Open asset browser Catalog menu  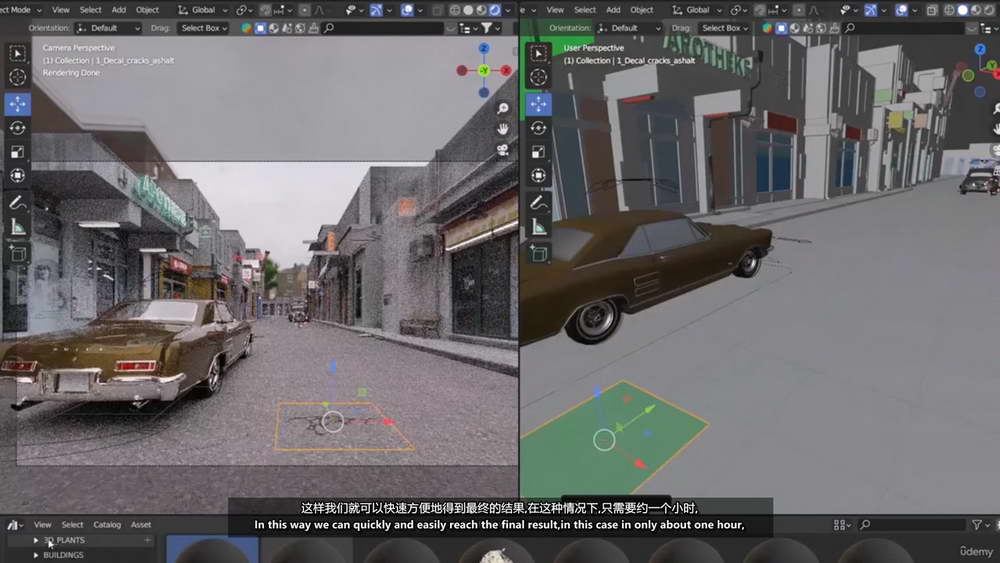tap(107, 525)
